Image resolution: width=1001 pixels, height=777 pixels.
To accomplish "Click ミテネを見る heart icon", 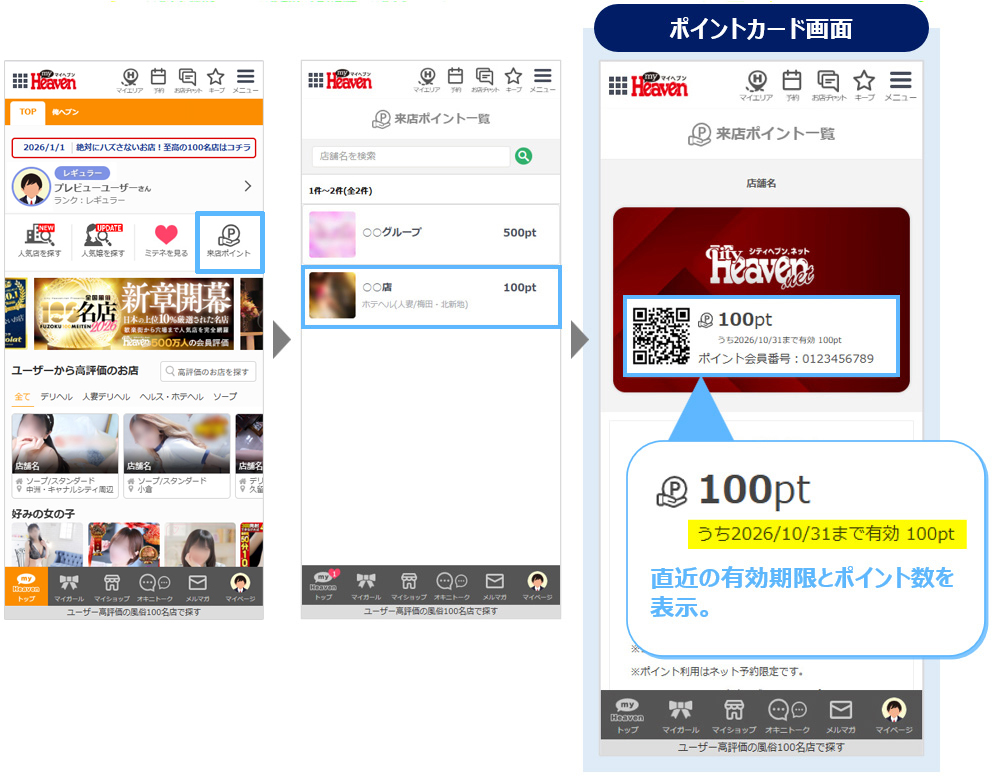I will tap(166, 240).
